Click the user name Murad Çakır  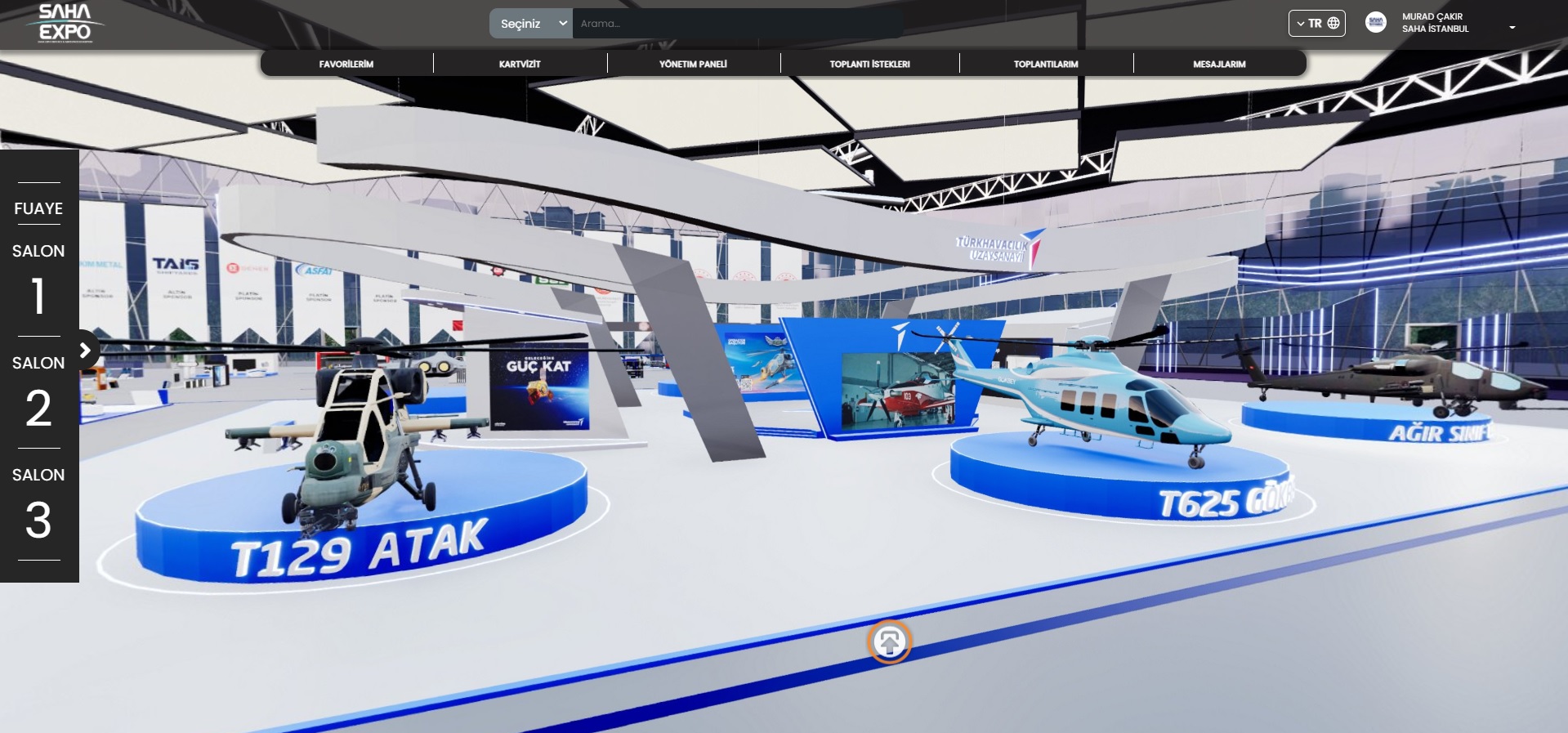pos(1432,16)
